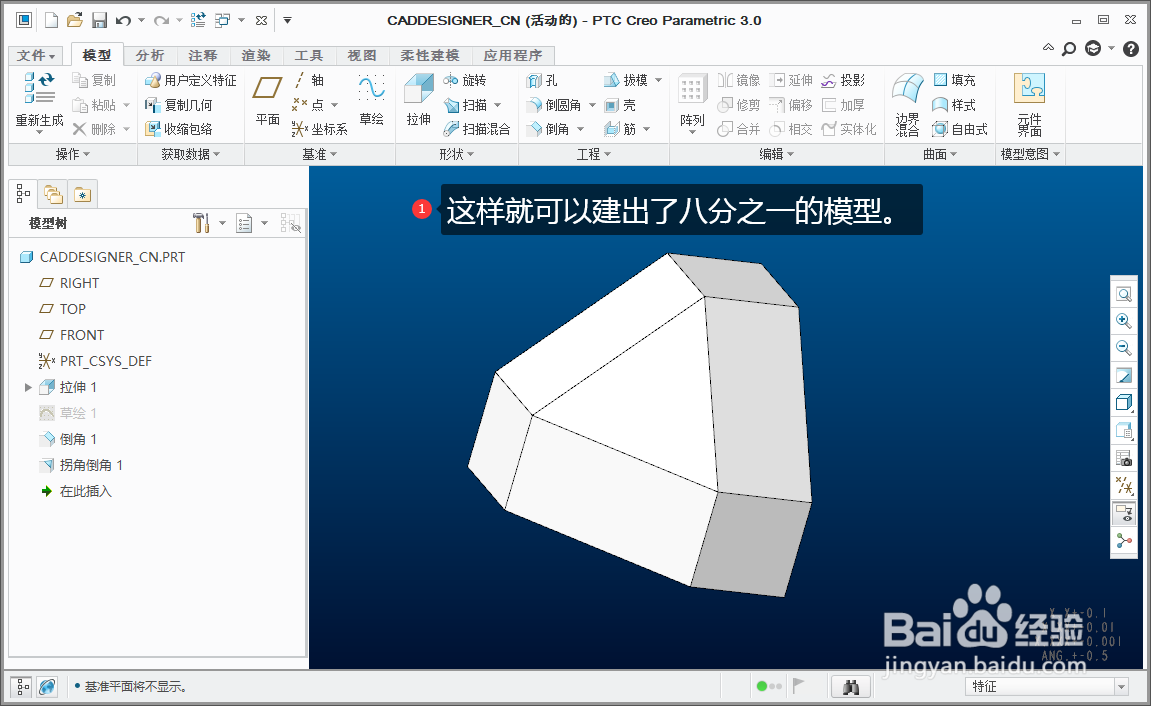Select the Freestyle (自由式) tool
1151x706 pixels.
(959, 129)
